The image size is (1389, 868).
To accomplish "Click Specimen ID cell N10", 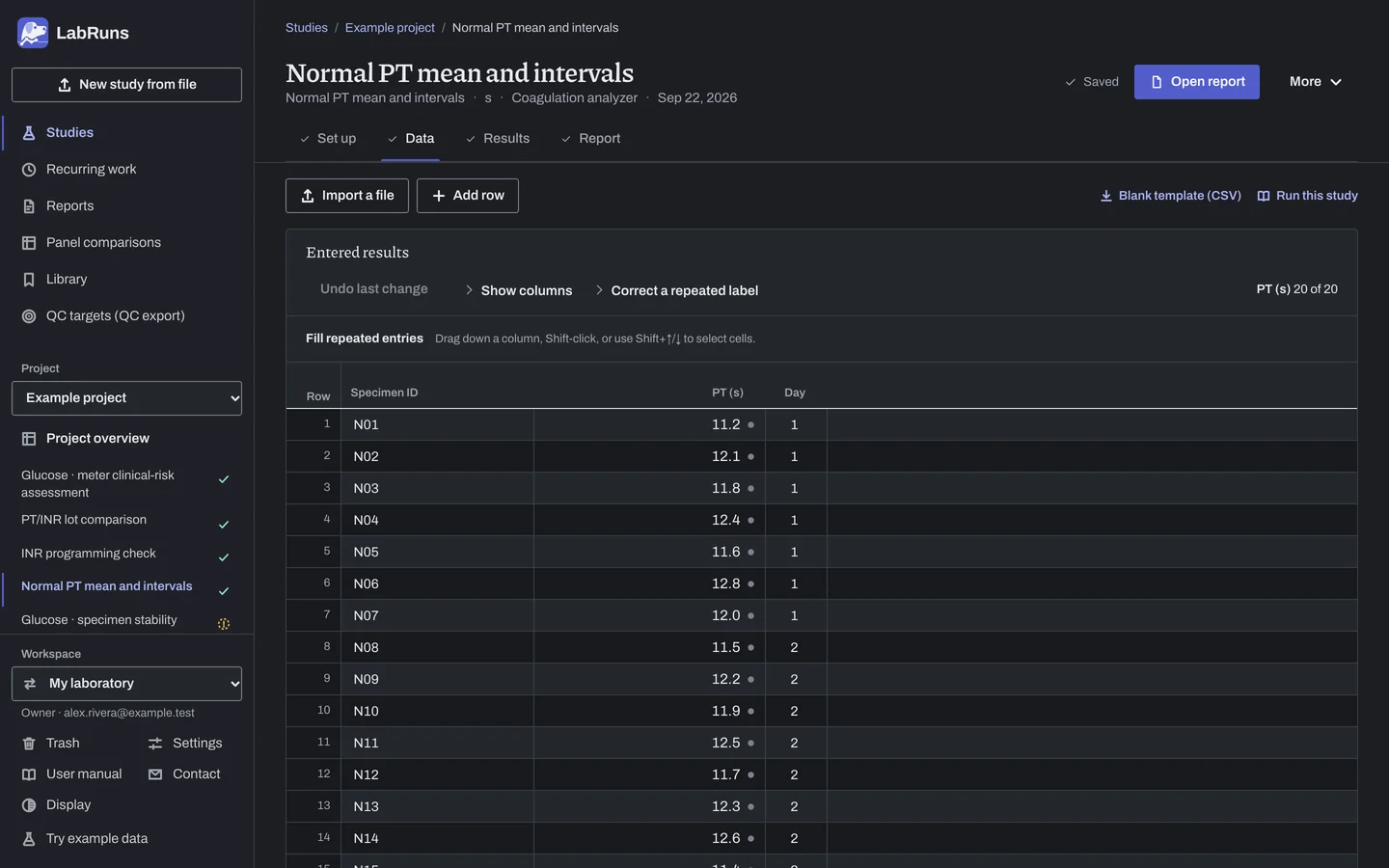I will 438,712.
